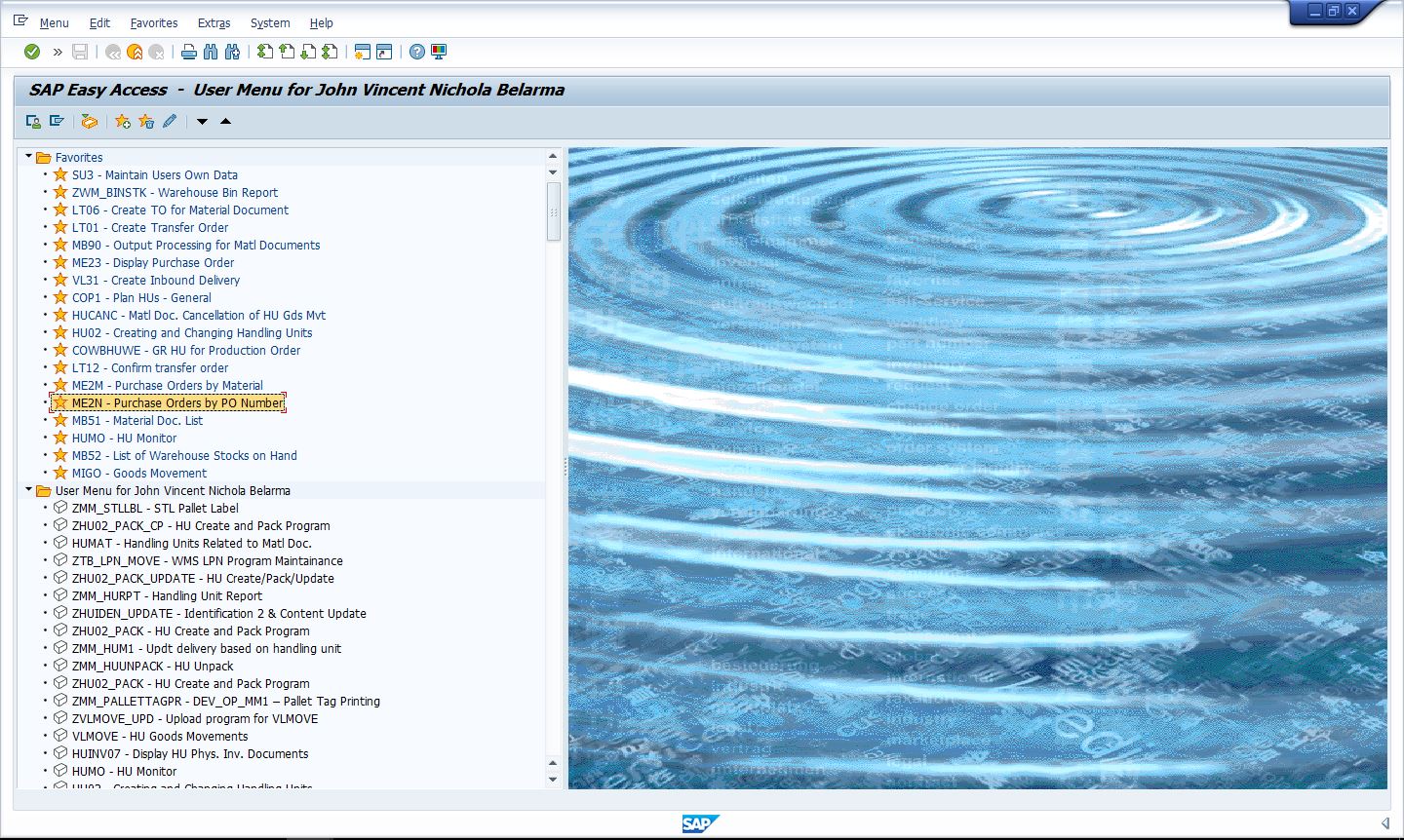This screenshot has height=840, width=1404.
Task: Open SAP Business Workplace icon
Action: tap(90, 122)
